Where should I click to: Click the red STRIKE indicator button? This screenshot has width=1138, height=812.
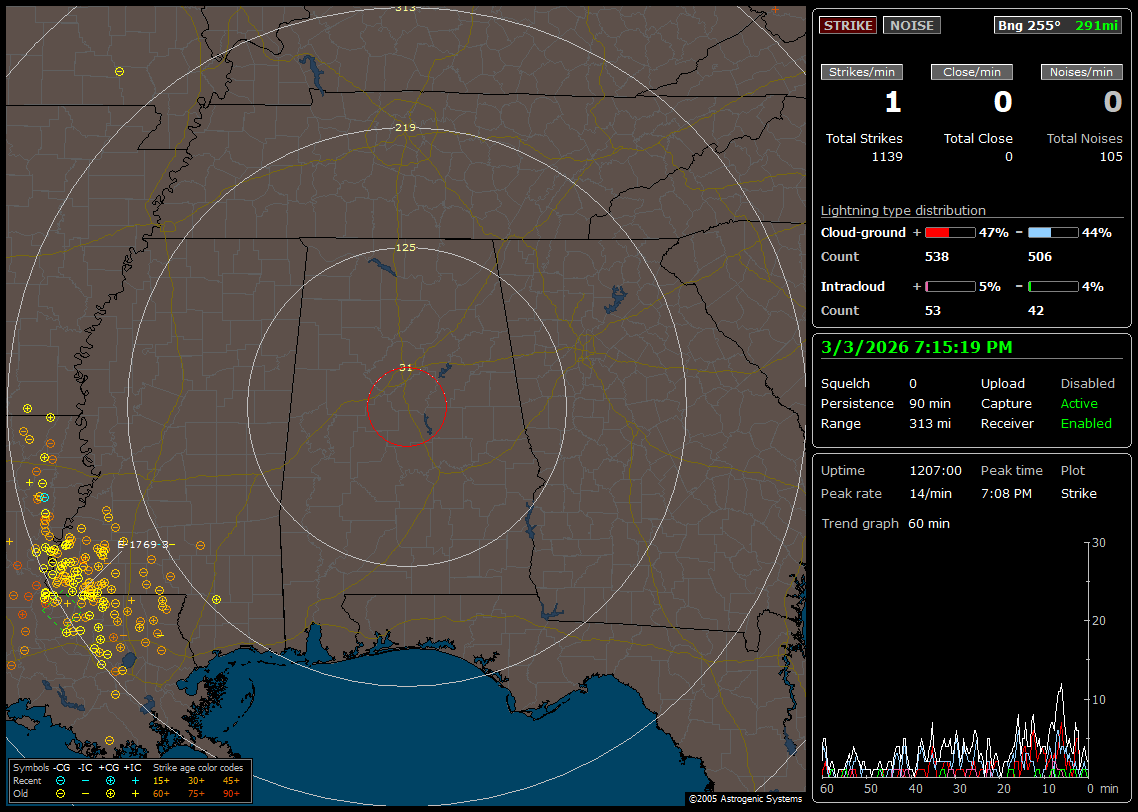click(x=848, y=25)
